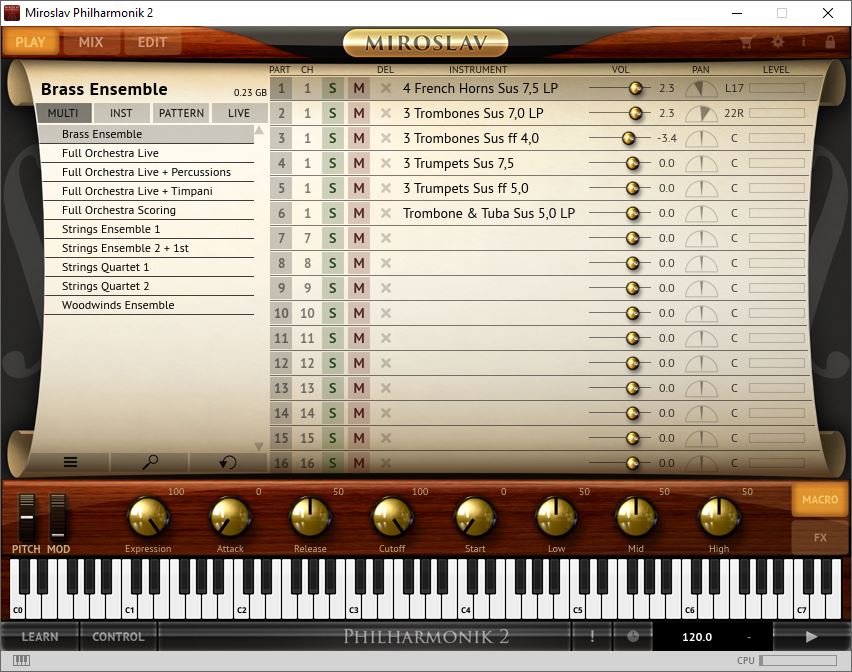Delete part 6 Trombone & Tuba instrument

click(x=386, y=213)
